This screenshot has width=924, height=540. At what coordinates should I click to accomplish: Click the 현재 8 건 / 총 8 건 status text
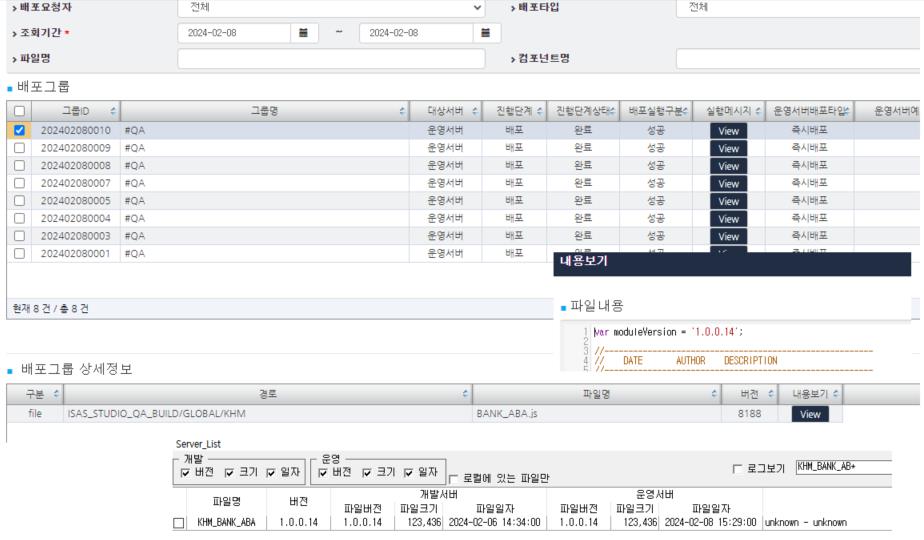coord(51,308)
